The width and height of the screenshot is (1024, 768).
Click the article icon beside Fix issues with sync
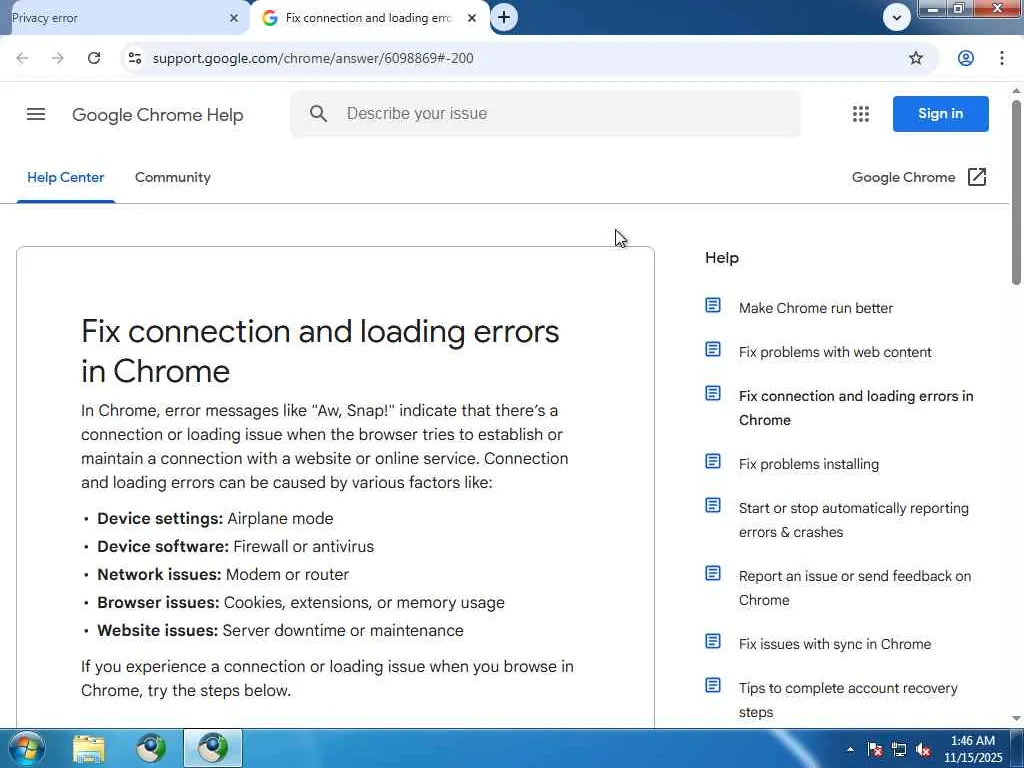pos(712,641)
